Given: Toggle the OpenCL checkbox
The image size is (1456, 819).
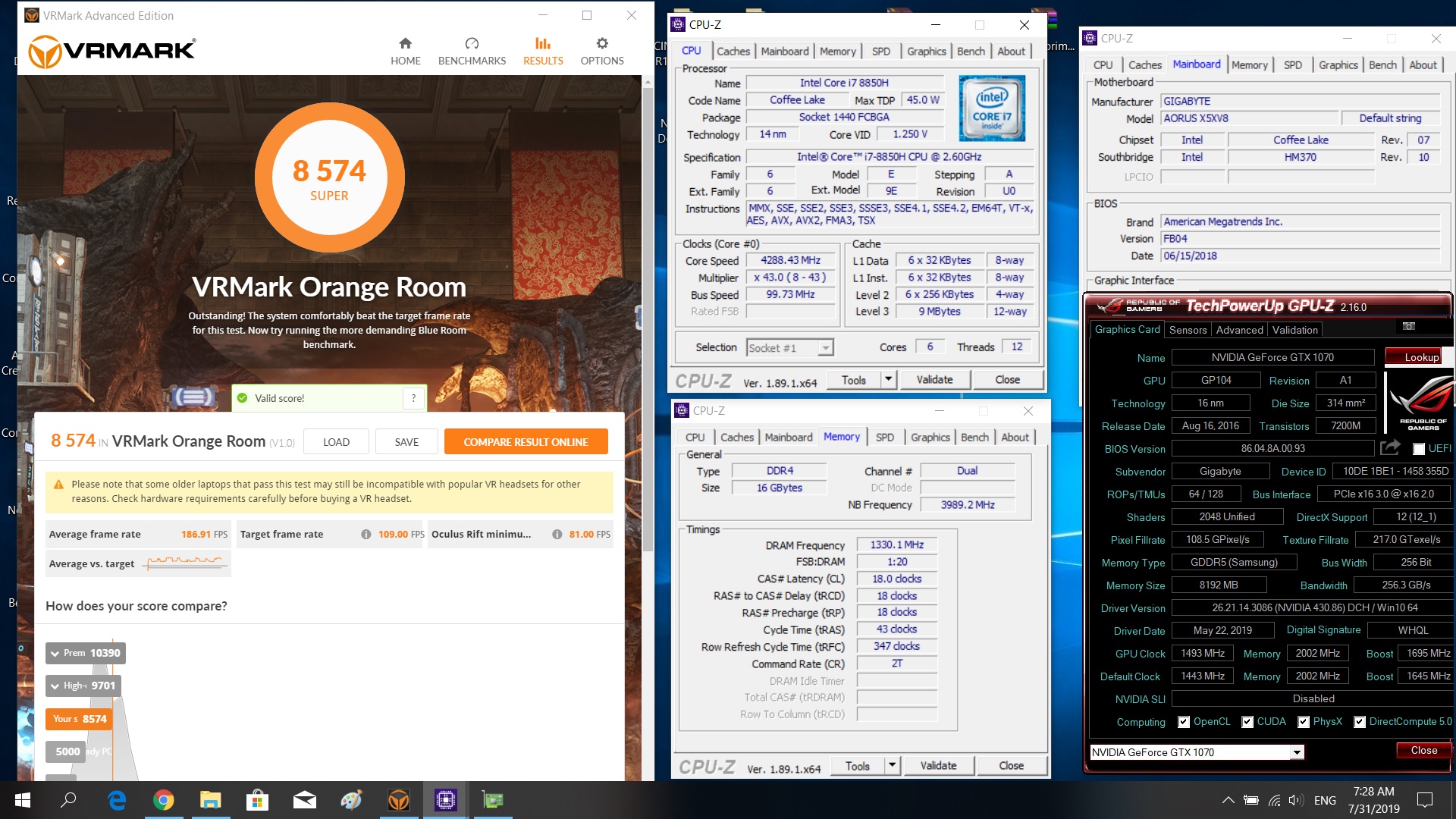Looking at the screenshot, I should 1184,722.
